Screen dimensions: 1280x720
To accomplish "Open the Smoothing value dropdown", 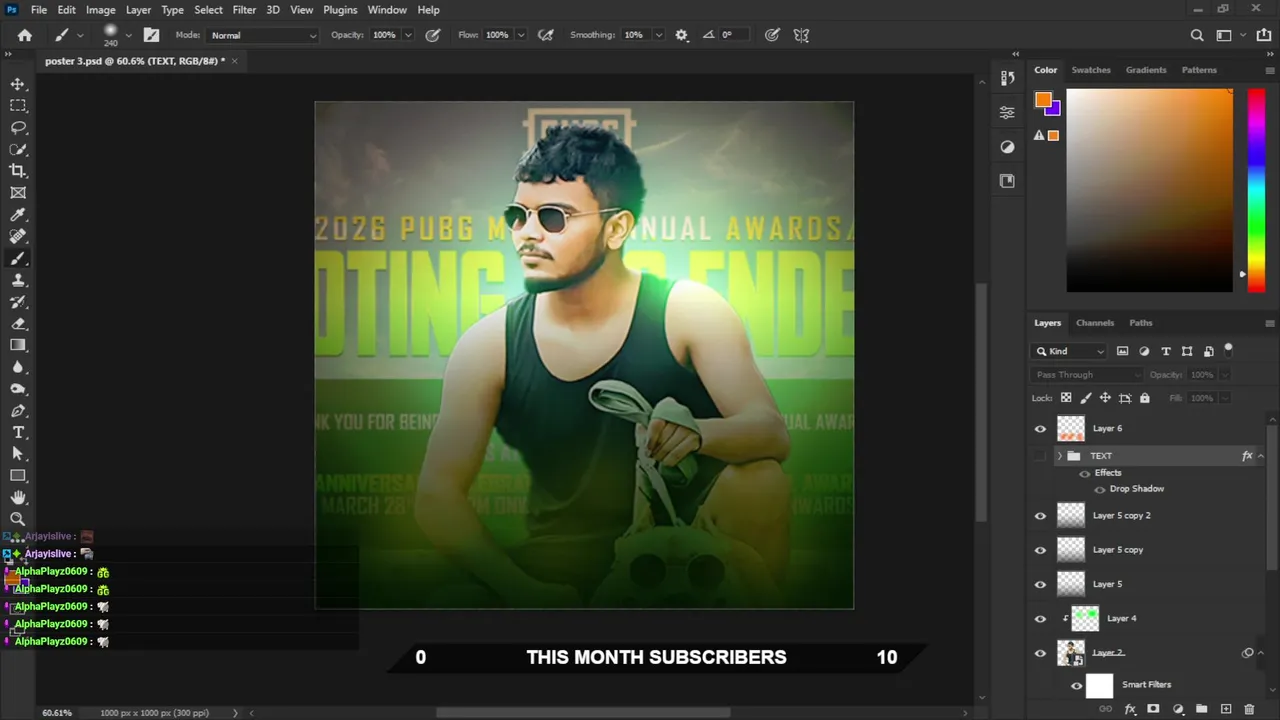I will [658, 35].
